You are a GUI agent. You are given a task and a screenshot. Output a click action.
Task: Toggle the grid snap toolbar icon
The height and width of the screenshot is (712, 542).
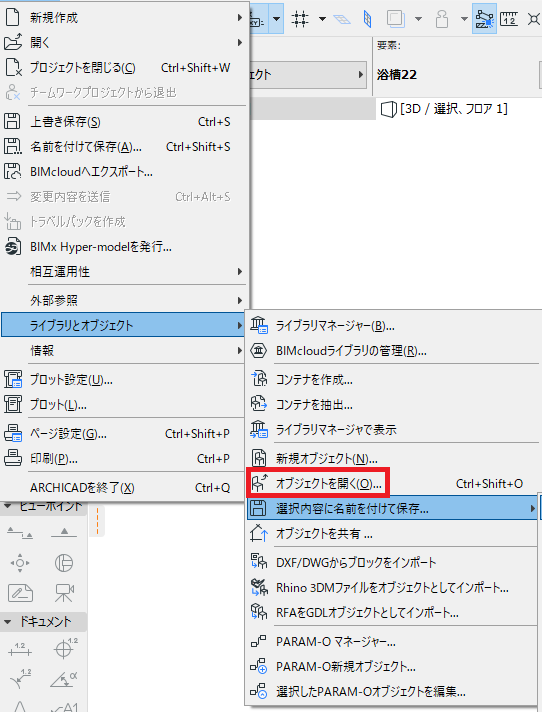[x=300, y=19]
